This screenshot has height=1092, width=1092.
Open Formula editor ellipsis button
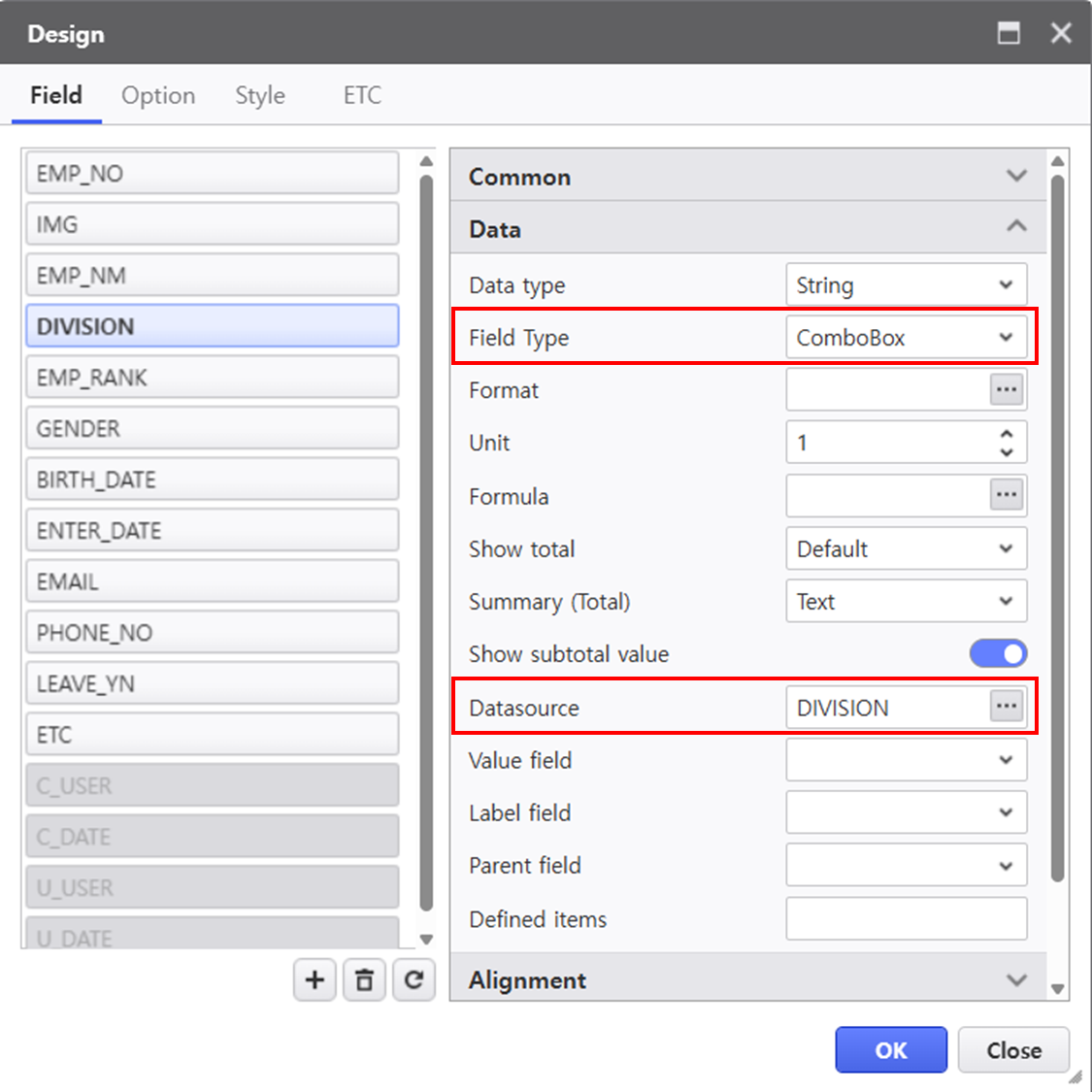1007,494
